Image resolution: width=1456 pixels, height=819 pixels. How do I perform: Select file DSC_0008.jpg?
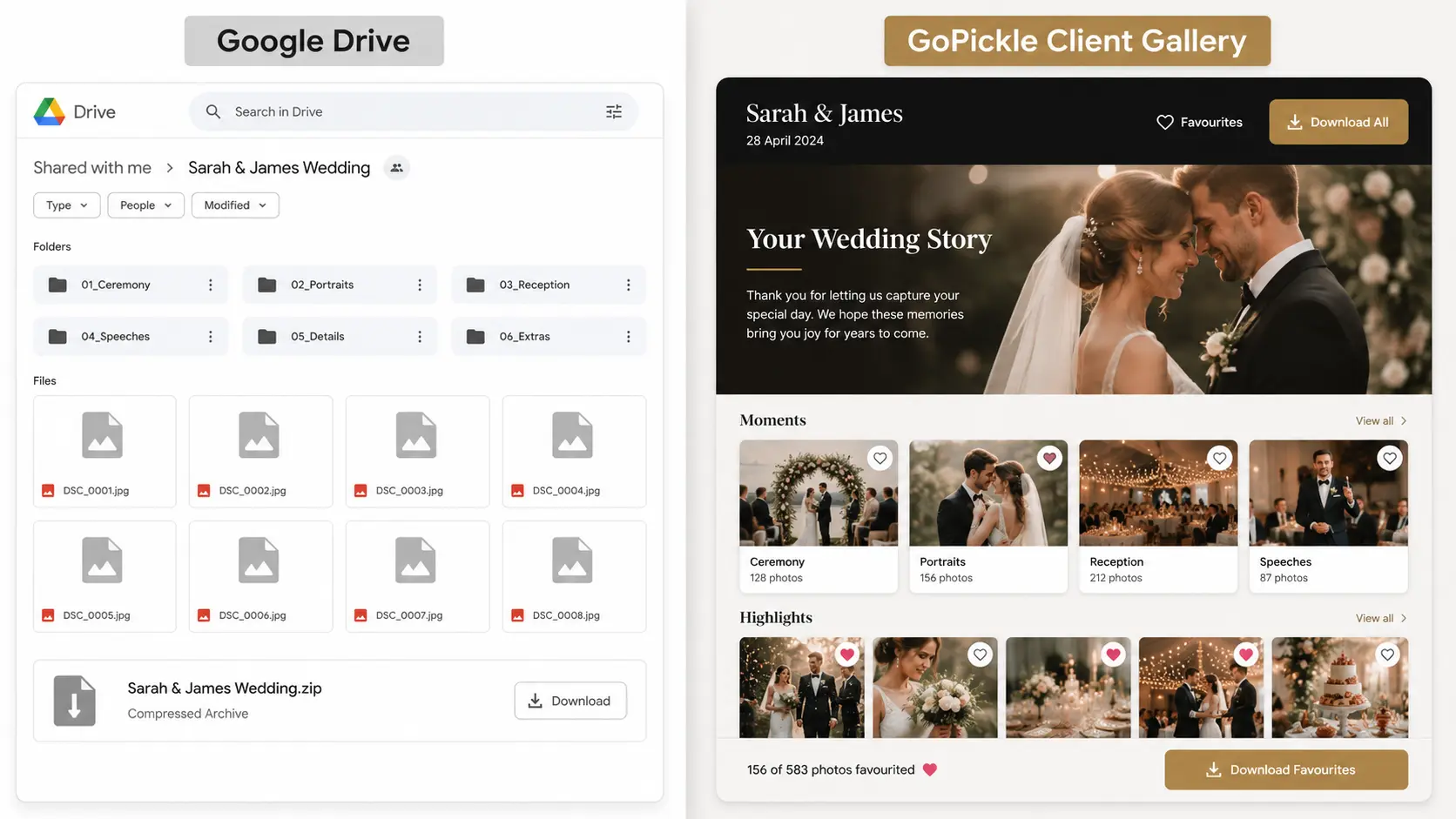pos(574,576)
